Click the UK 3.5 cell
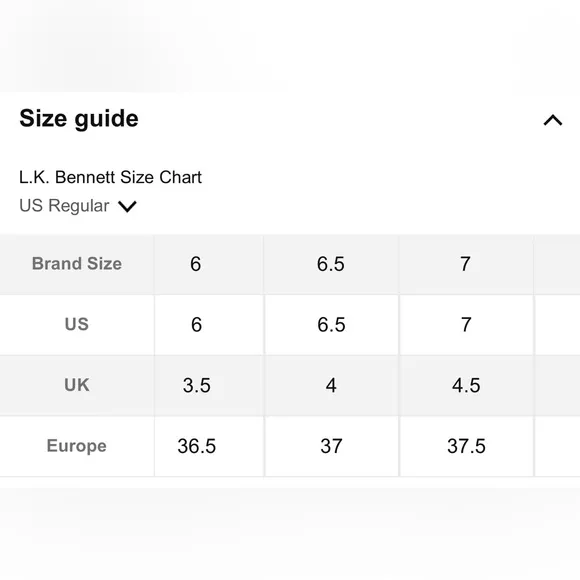This screenshot has height=580, width=580. [209, 385]
